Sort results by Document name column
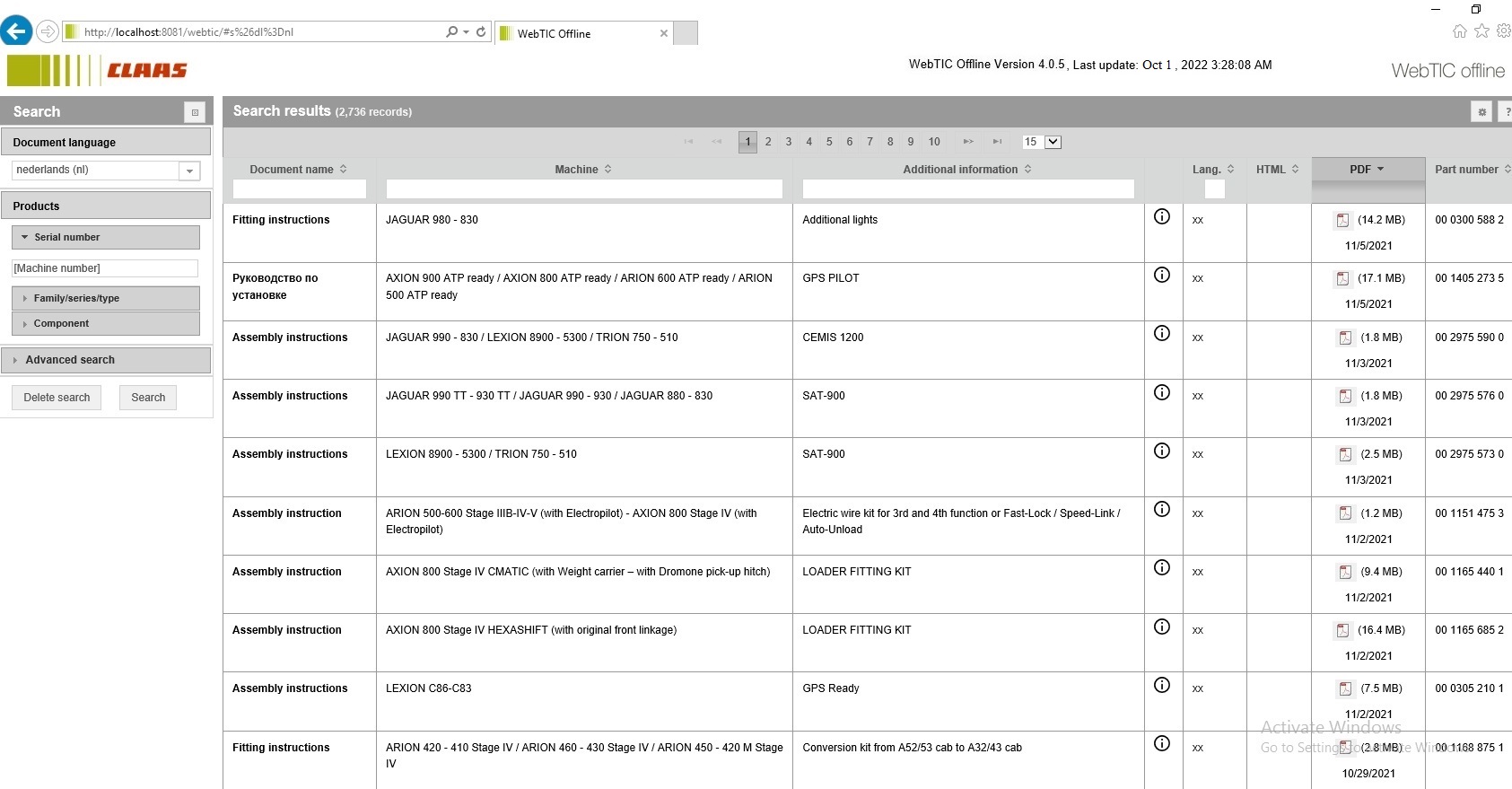The width and height of the screenshot is (1512, 789). [299, 169]
